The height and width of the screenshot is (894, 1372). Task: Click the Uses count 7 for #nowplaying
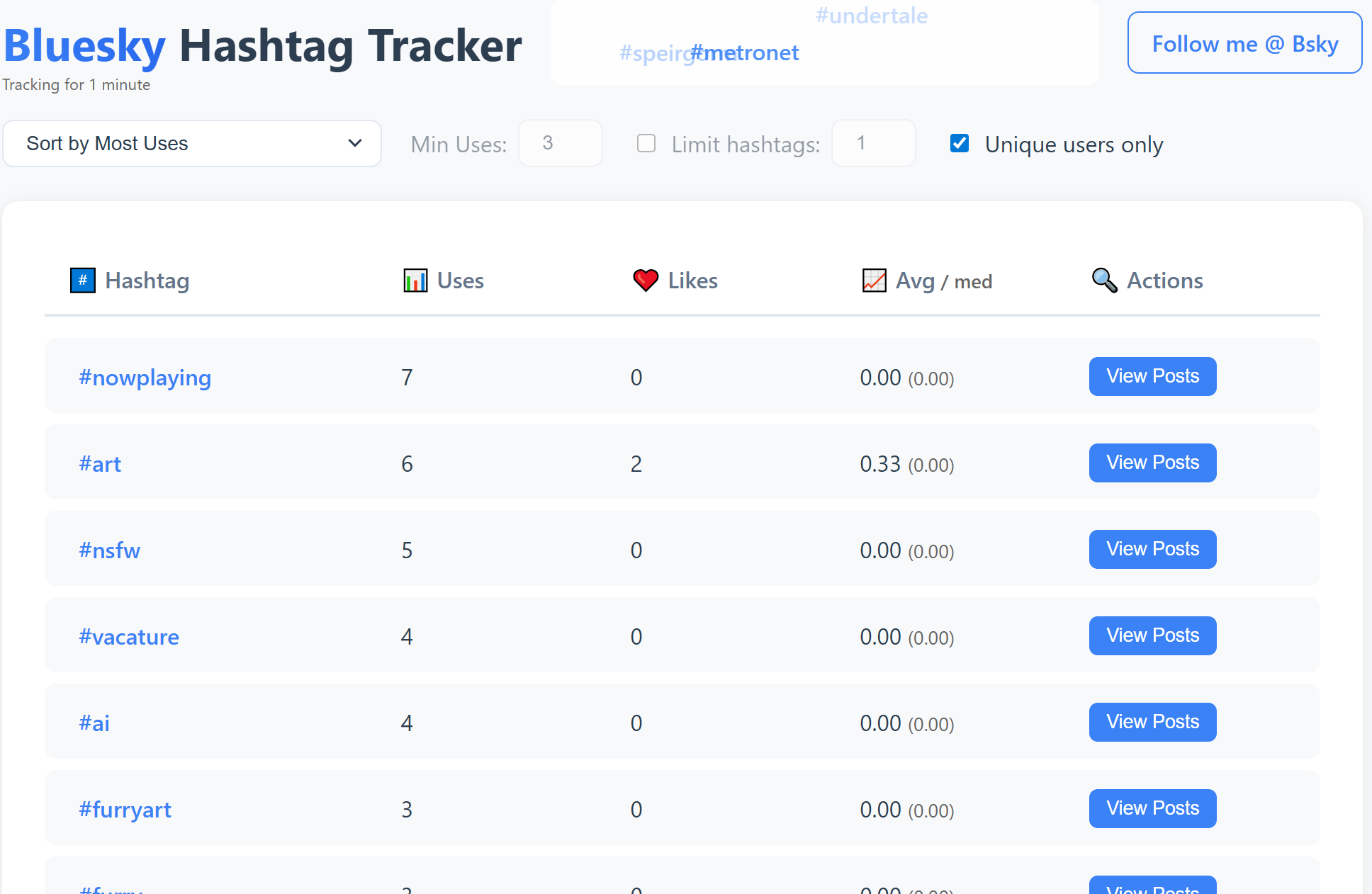pos(407,378)
